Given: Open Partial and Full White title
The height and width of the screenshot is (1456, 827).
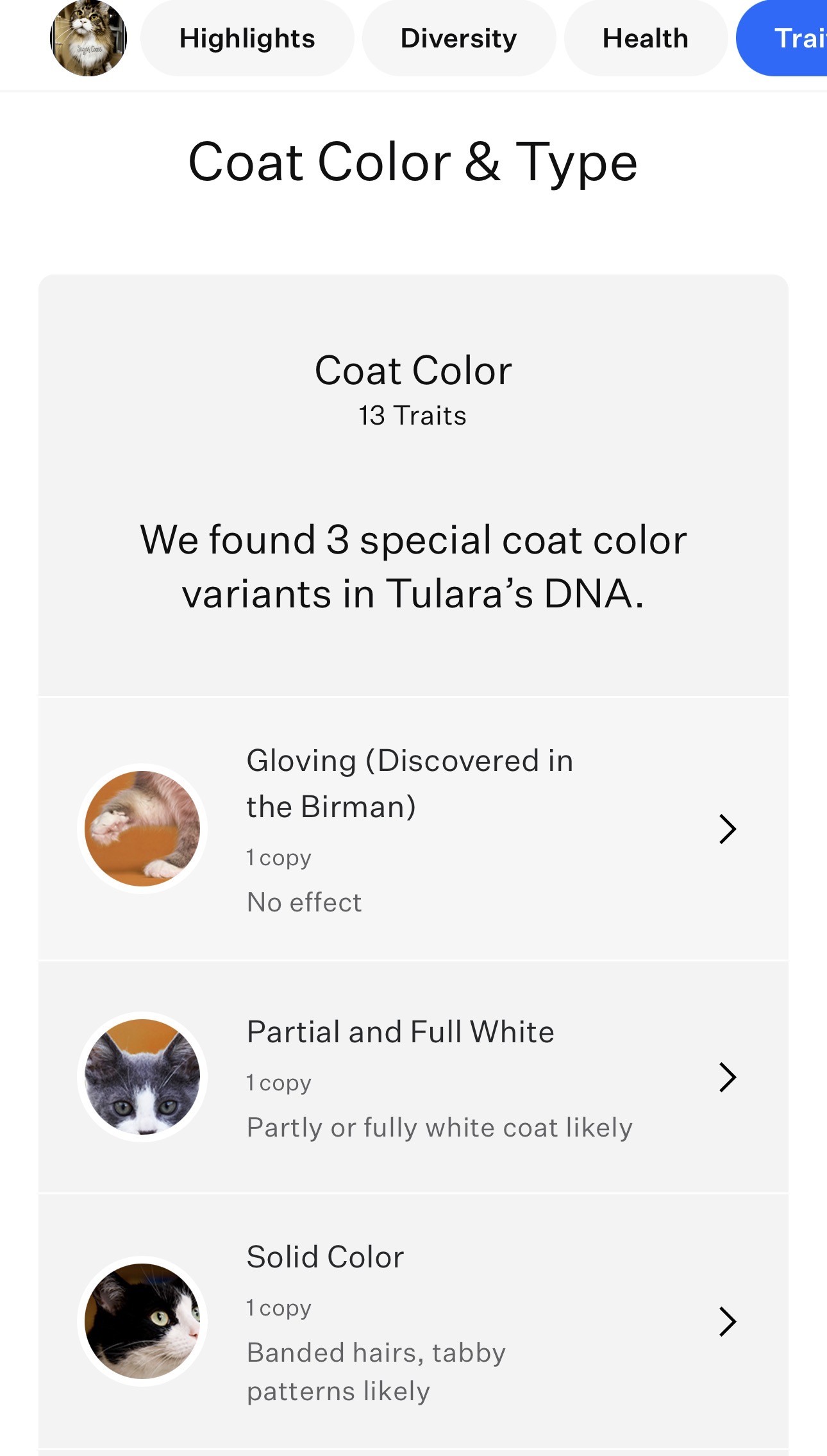Looking at the screenshot, I should [x=401, y=1032].
